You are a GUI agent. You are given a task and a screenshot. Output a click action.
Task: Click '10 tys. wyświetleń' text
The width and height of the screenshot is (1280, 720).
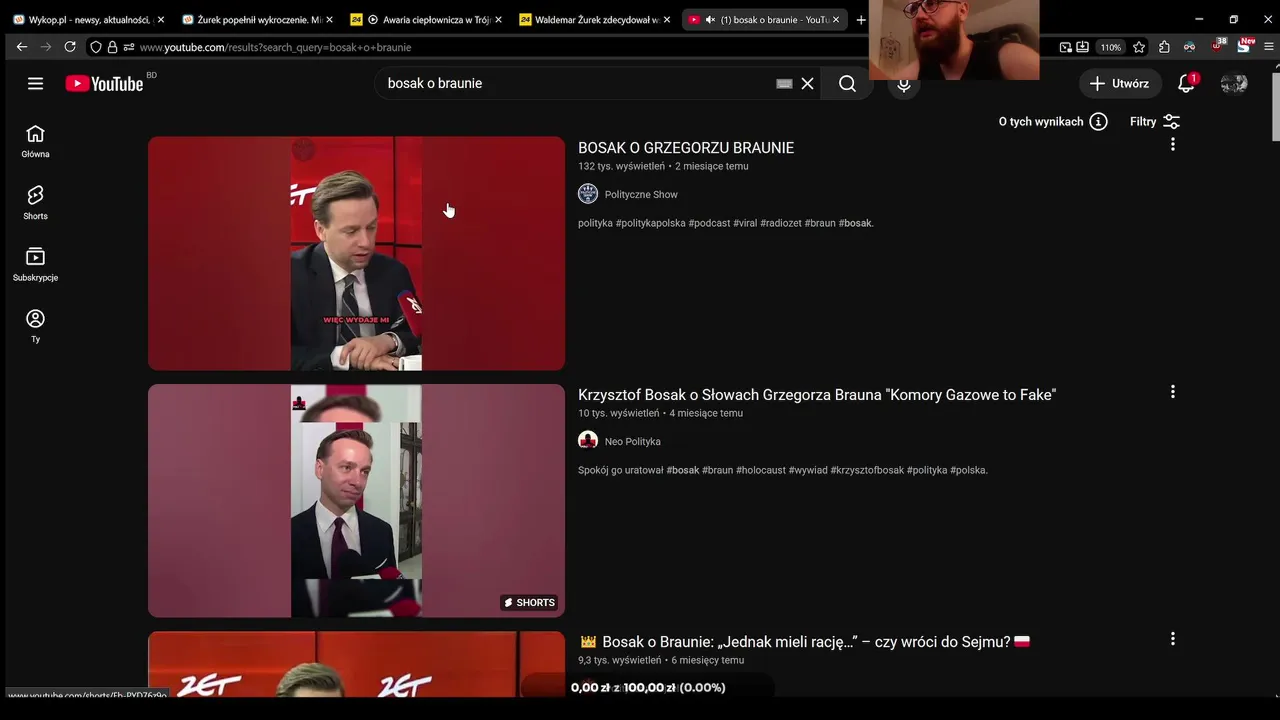tap(618, 413)
